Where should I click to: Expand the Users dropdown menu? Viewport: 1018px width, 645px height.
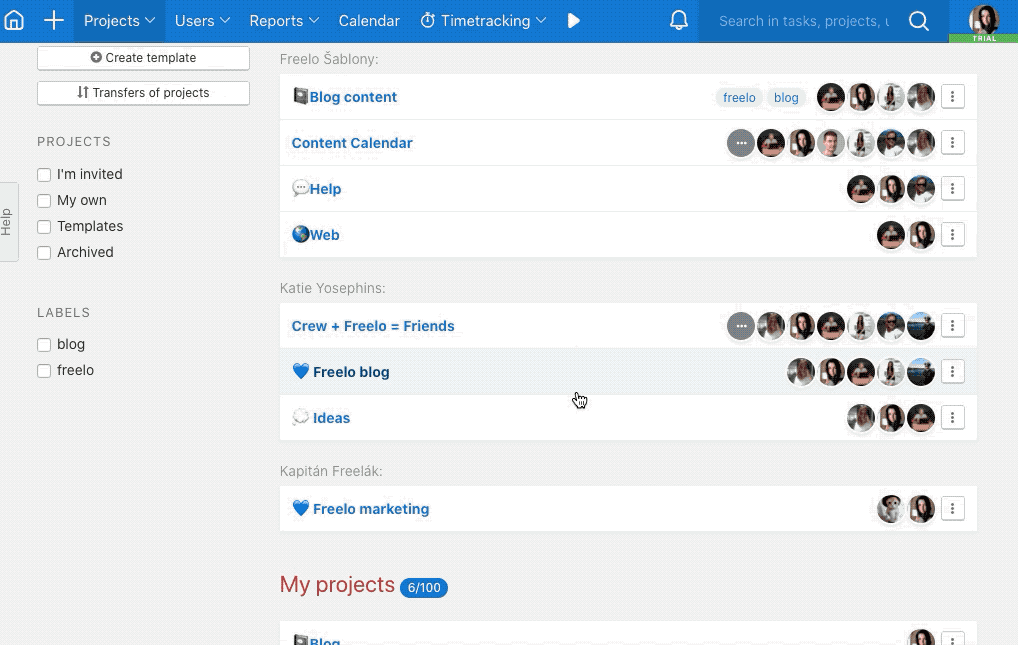click(x=203, y=21)
